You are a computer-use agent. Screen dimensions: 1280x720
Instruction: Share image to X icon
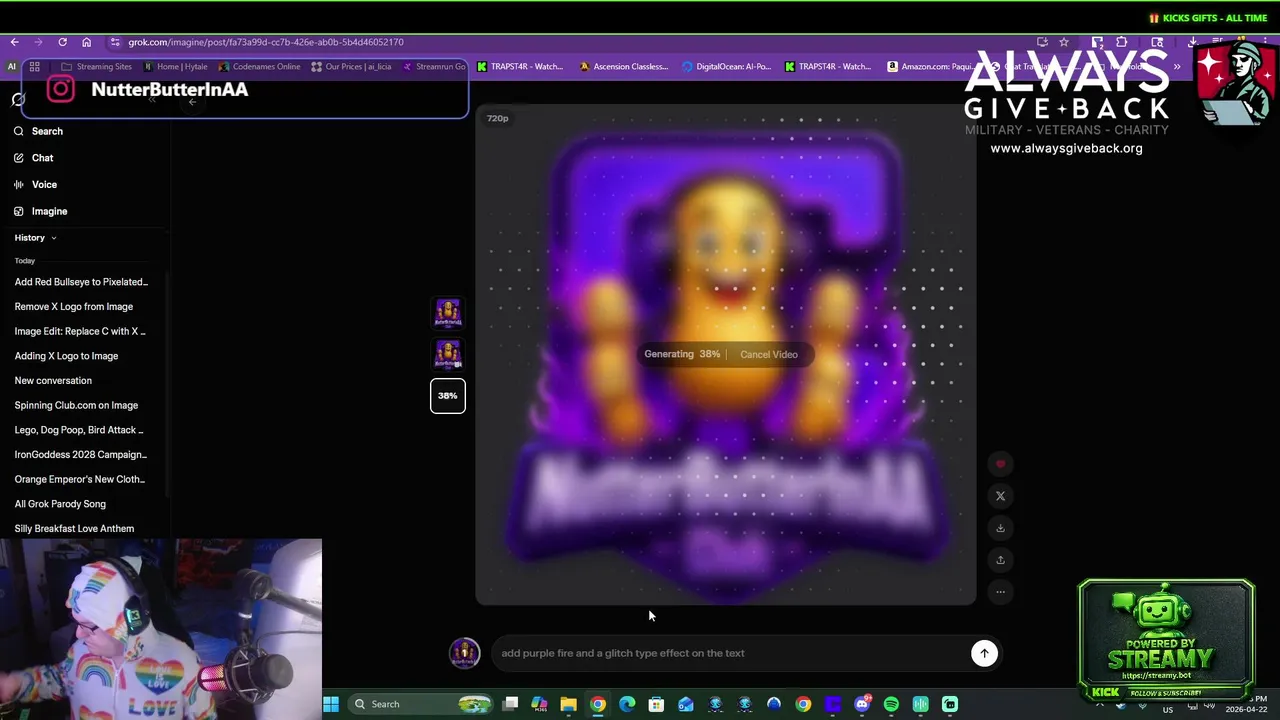click(1000, 496)
